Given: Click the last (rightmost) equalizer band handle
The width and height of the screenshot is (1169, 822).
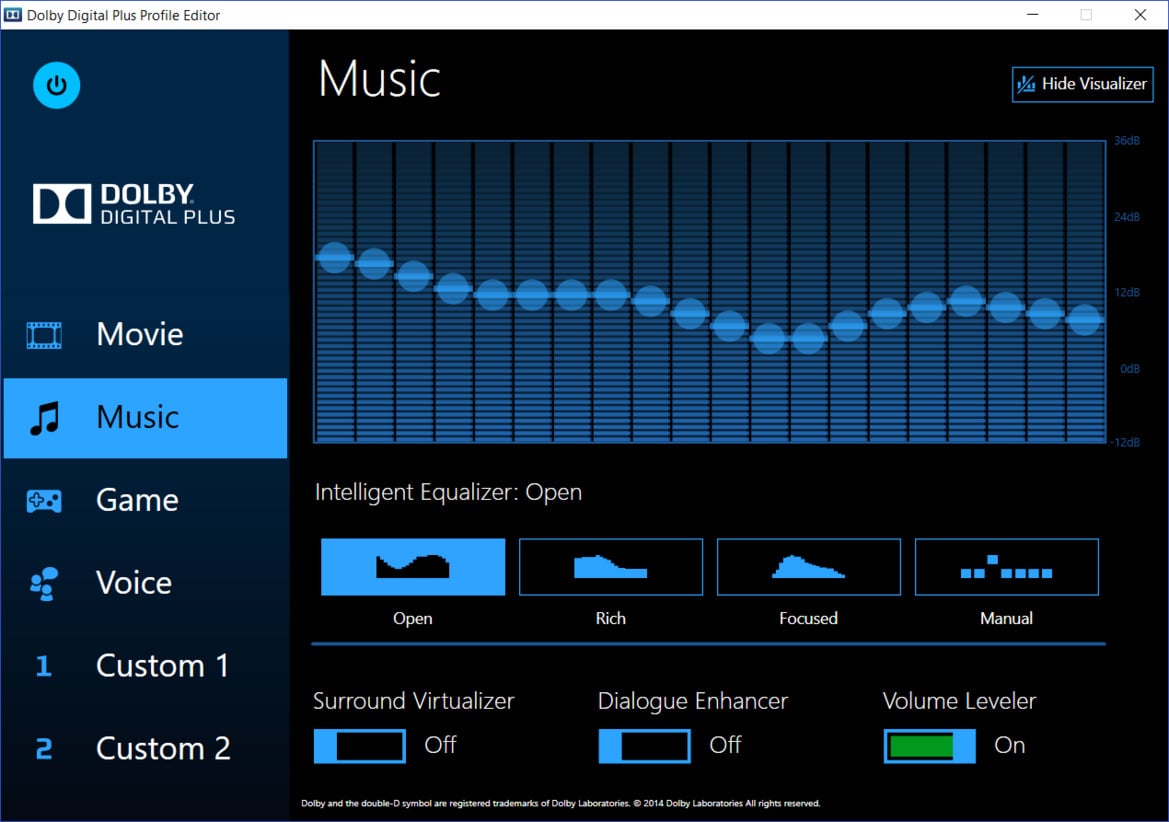Looking at the screenshot, I should click(1084, 320).
